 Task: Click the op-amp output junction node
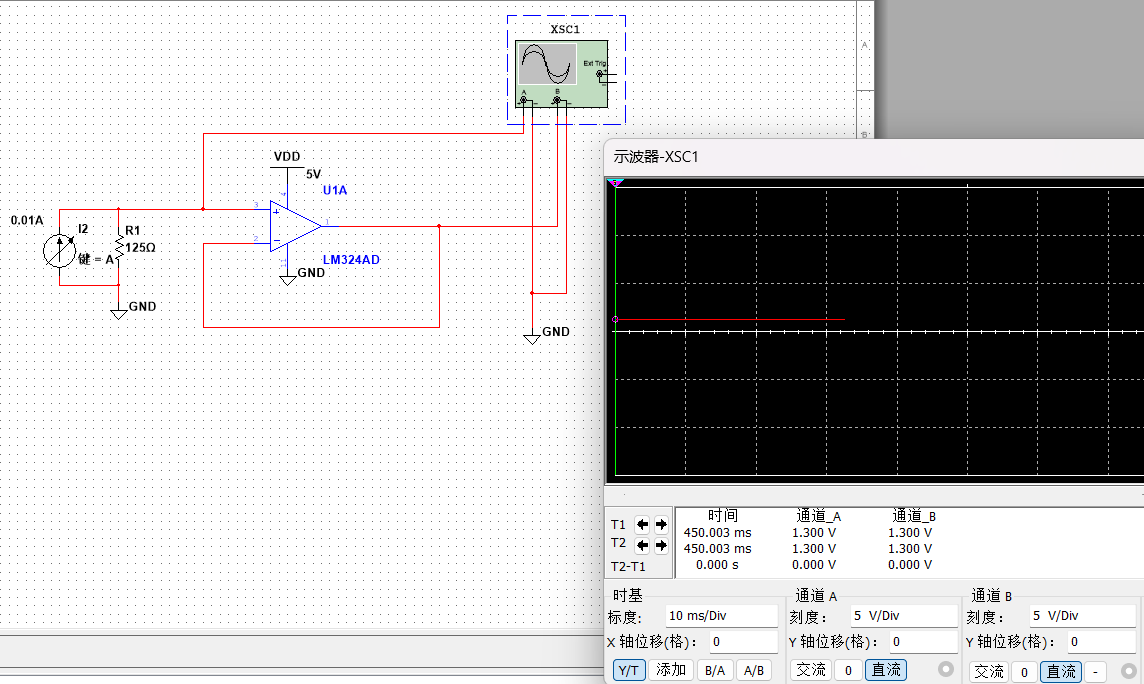pos(439,226)
